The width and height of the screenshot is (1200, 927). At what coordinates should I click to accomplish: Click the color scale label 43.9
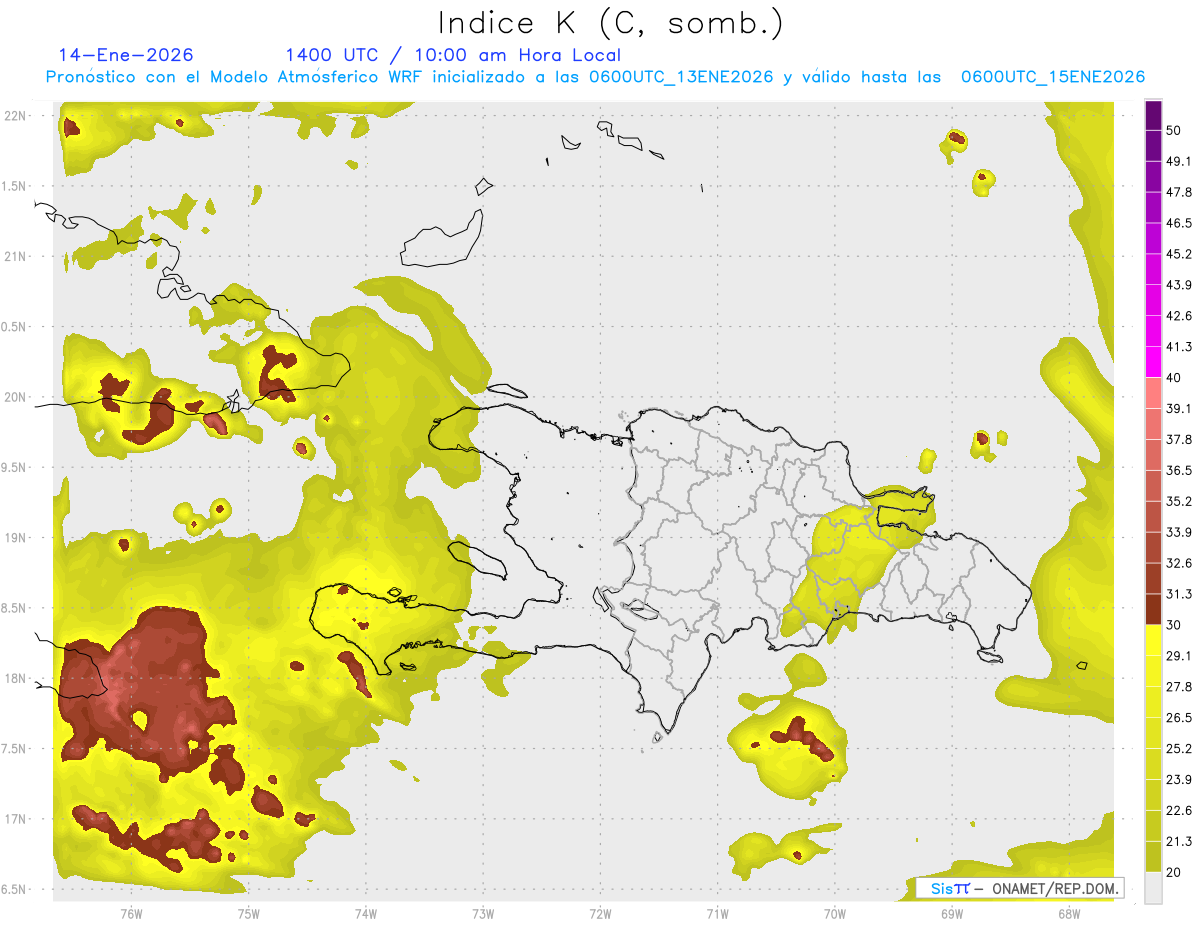click(x=1179, y=285)
